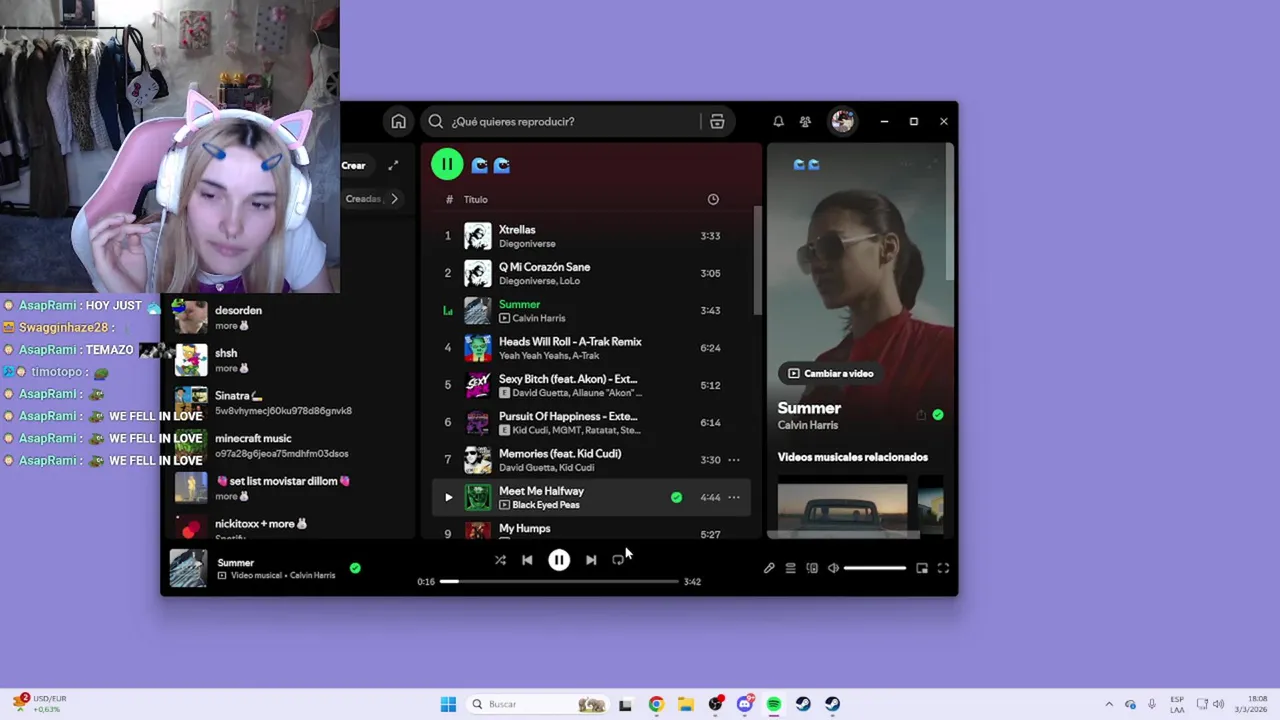Adjust the volume slider
The width and height of the screenshot is (1280, 720).
[874, 568]
